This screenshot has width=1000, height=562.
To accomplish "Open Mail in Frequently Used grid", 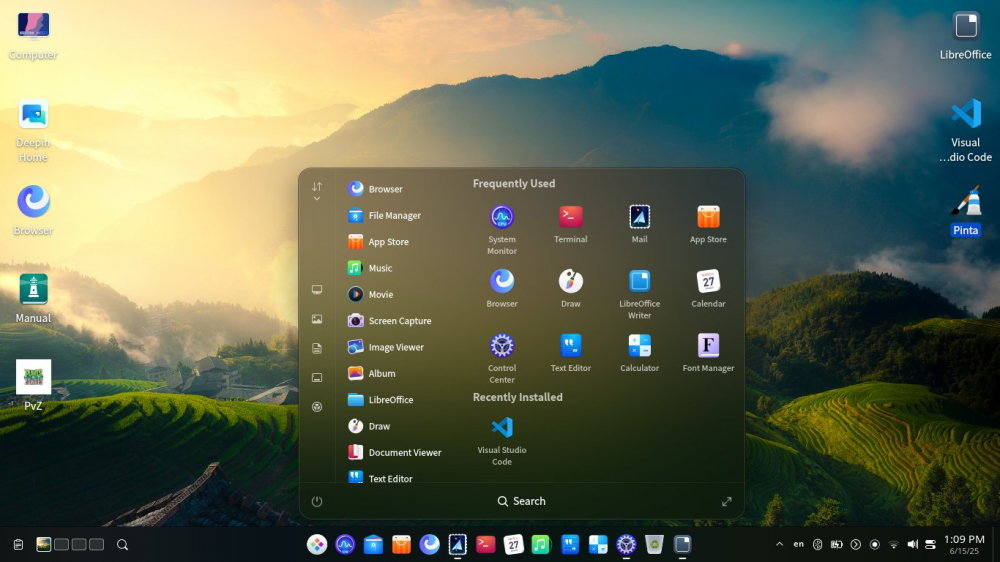I will pos(639,223).
